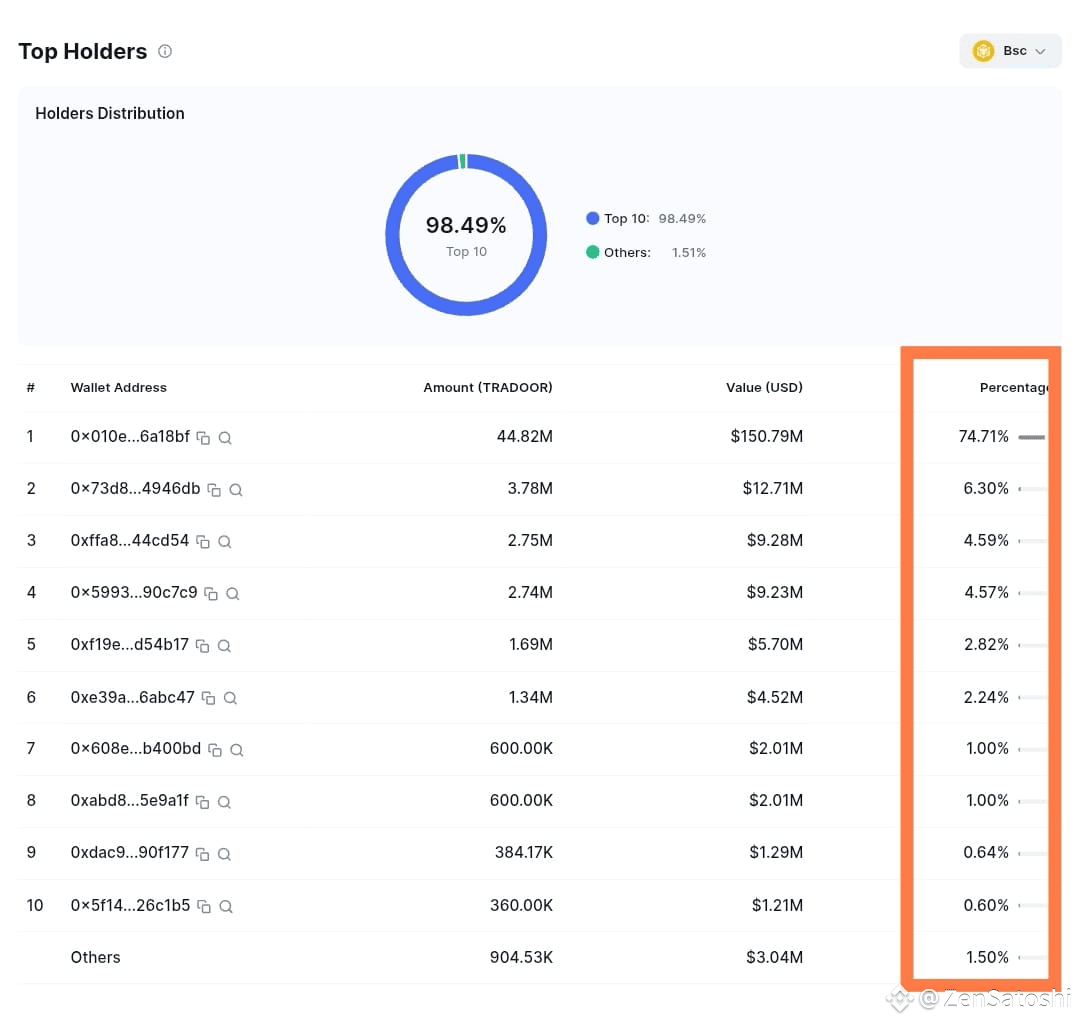Click the green Others legend dot

click(x=592, y=252)
